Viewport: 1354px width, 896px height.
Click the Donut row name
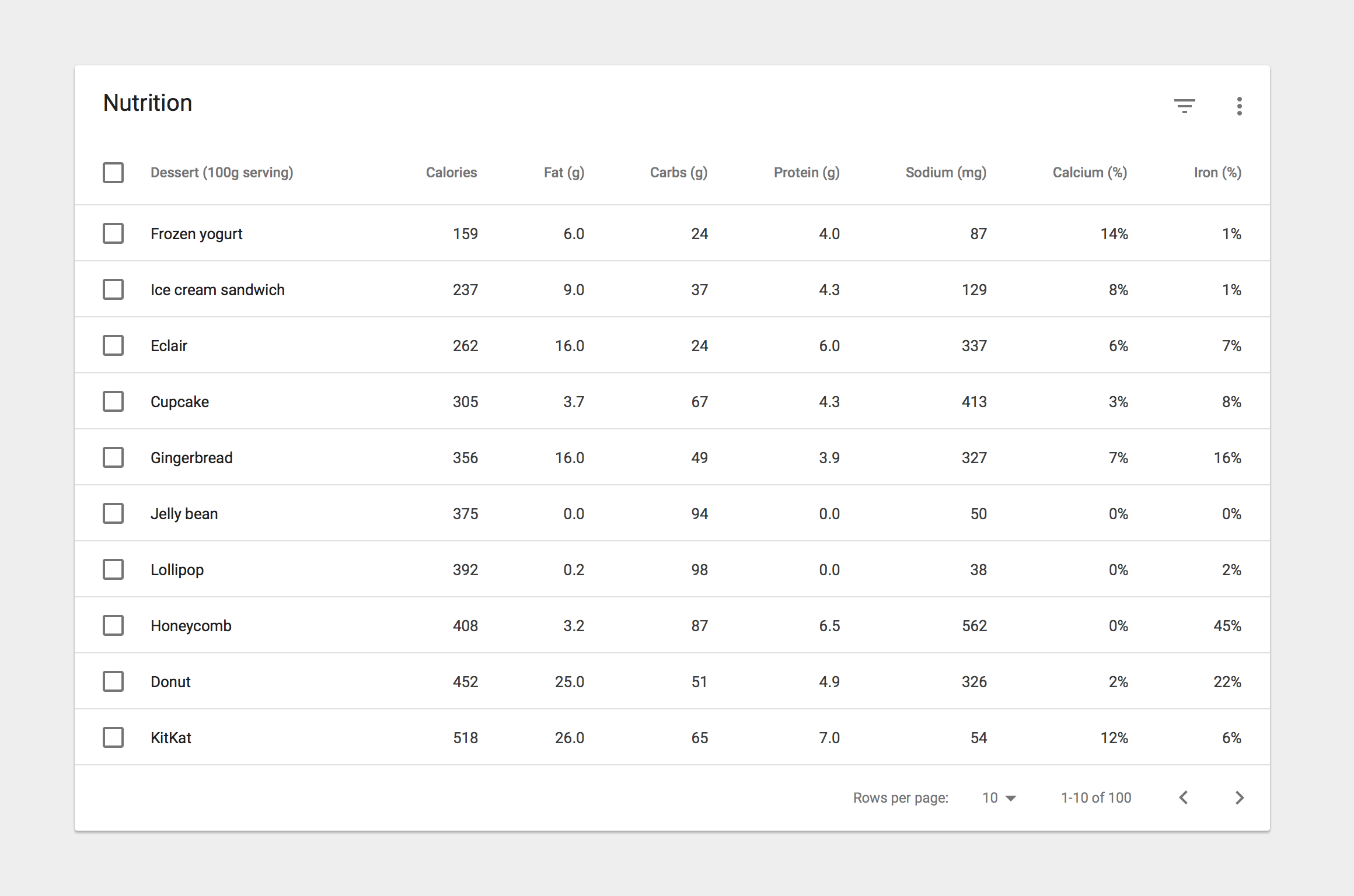[170, 682]
